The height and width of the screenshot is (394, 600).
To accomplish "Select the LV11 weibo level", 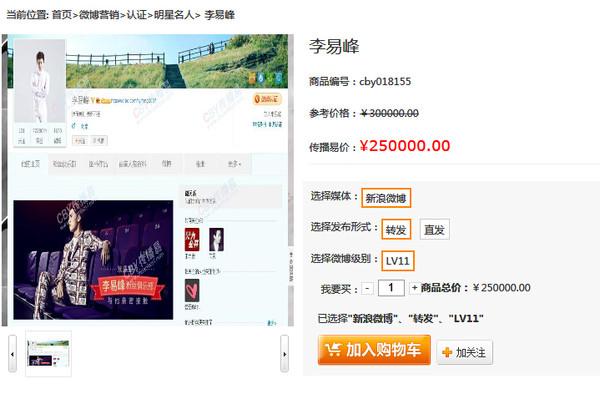I will (x=398, y=261).
